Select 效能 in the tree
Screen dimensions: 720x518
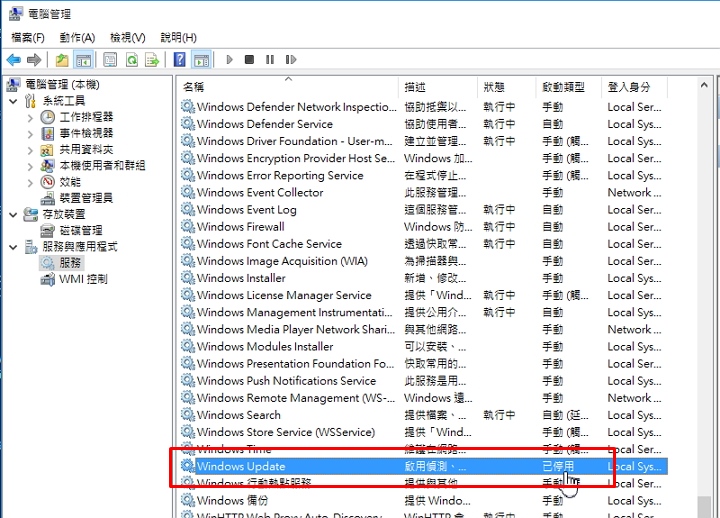tap(70, 182)
